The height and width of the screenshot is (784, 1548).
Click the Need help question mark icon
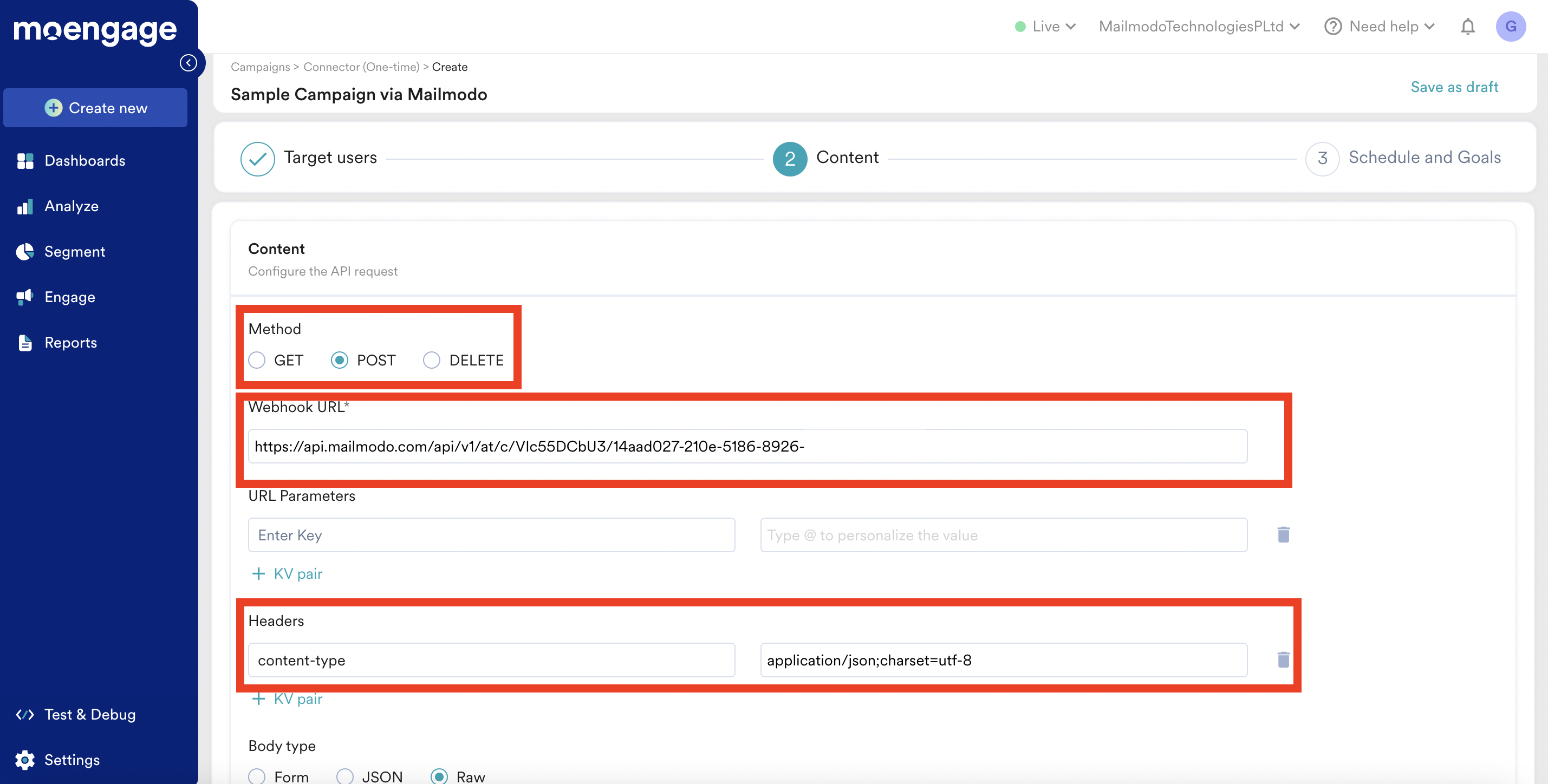coord(1333,27)
